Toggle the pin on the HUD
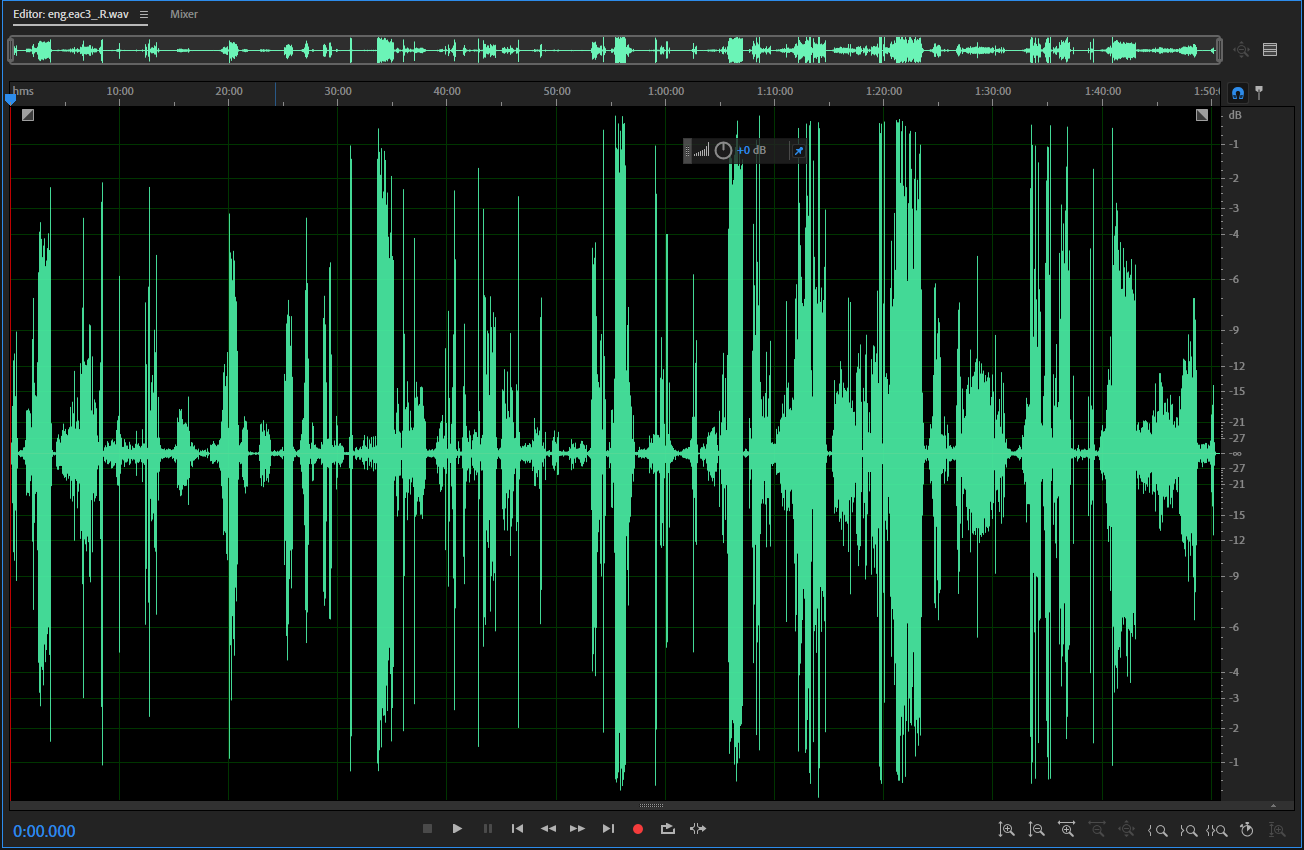This screenshot has height=850, width=1304. pos(798,151)
